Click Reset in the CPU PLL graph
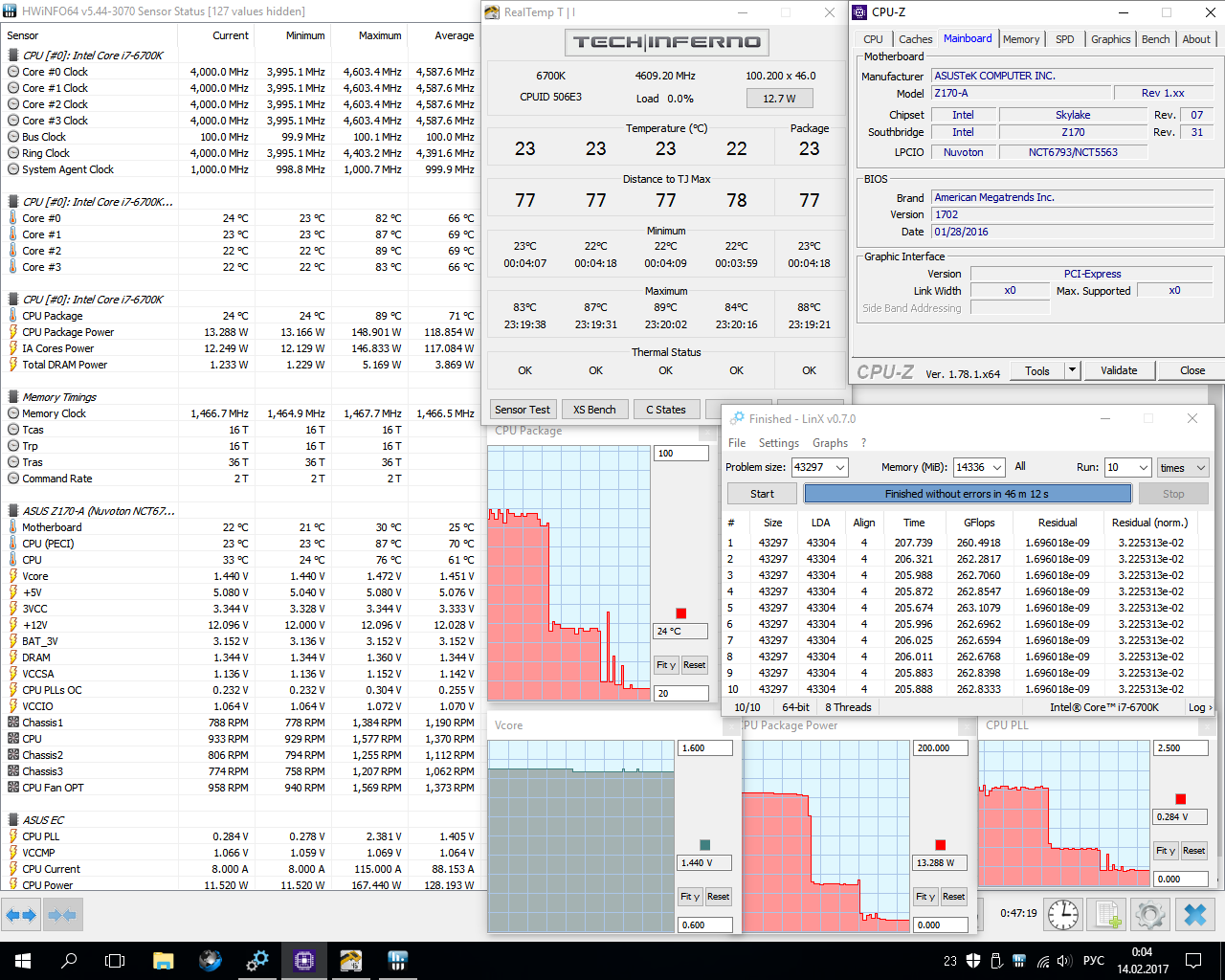Image resolution: width=1225 pixels, height=980 pixels. 1193,851
